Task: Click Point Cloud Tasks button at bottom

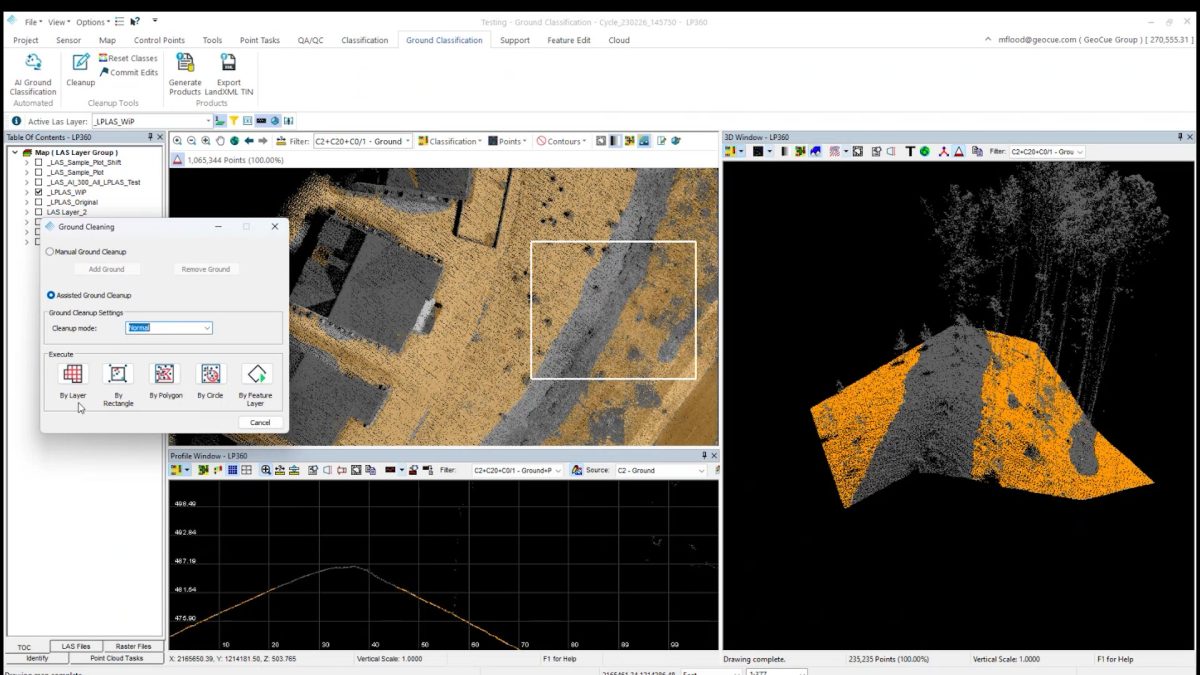Action: pos(116,658)
